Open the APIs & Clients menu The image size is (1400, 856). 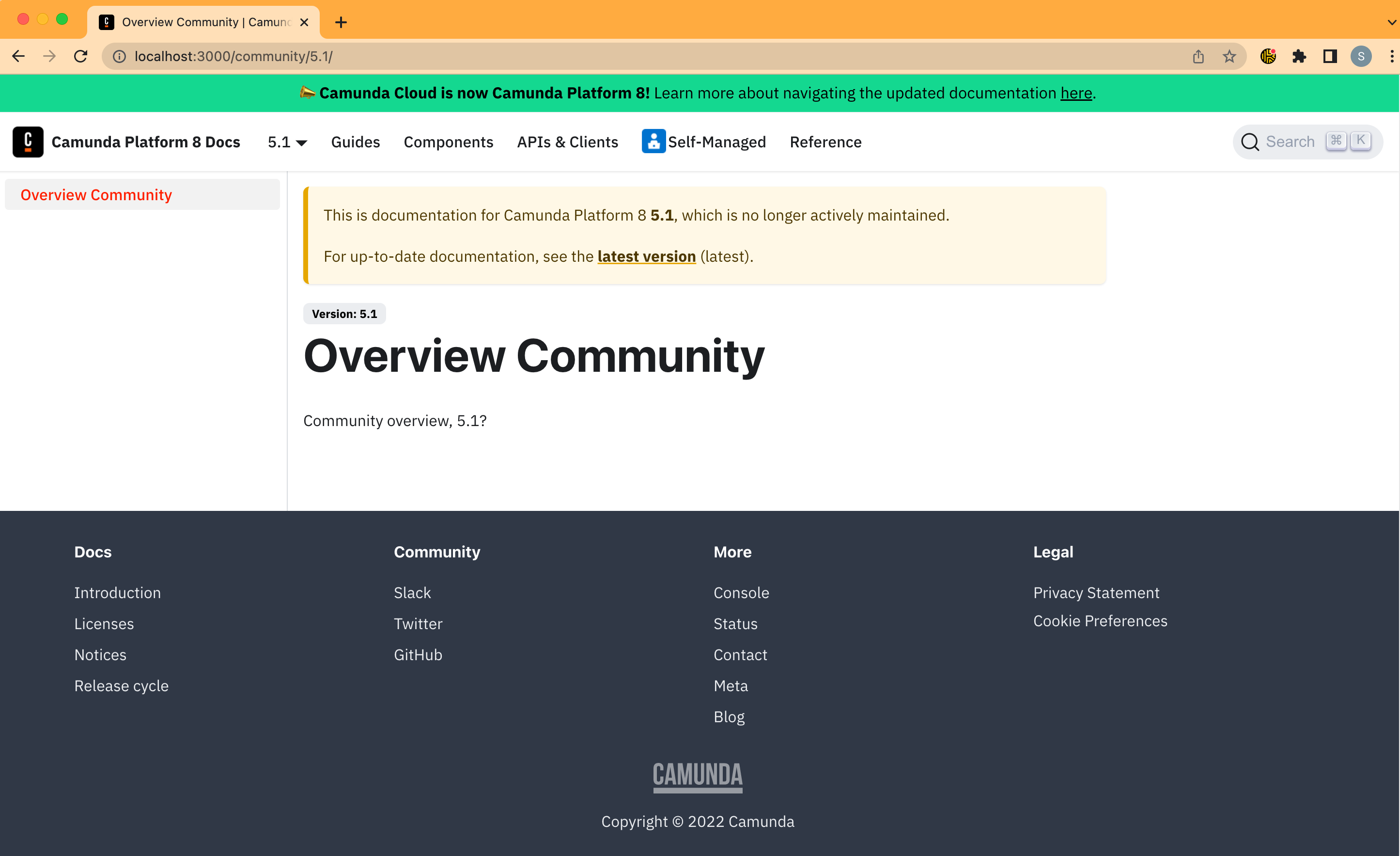pos(567,142)
